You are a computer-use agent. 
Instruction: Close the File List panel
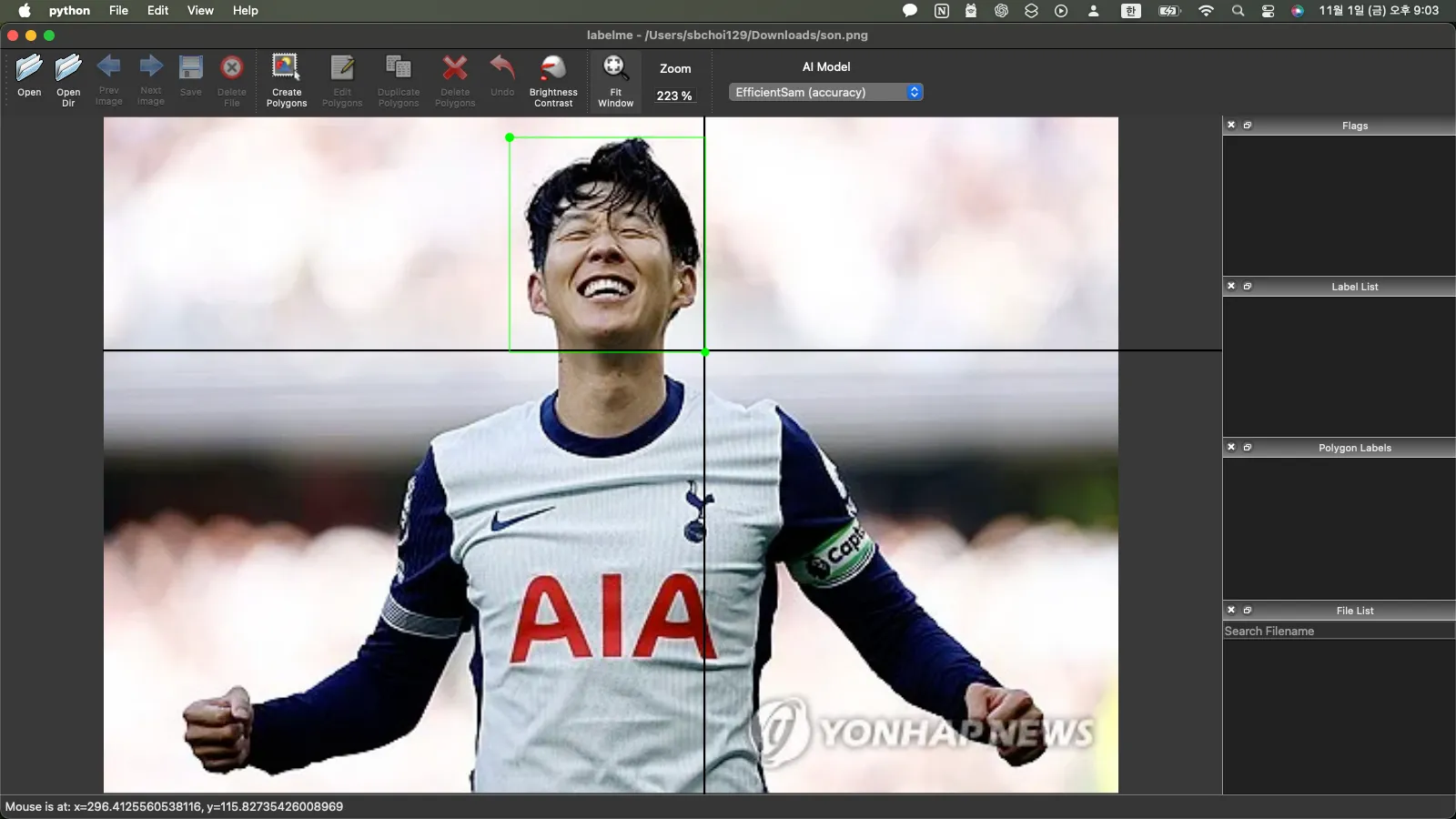pos(1231,610)
